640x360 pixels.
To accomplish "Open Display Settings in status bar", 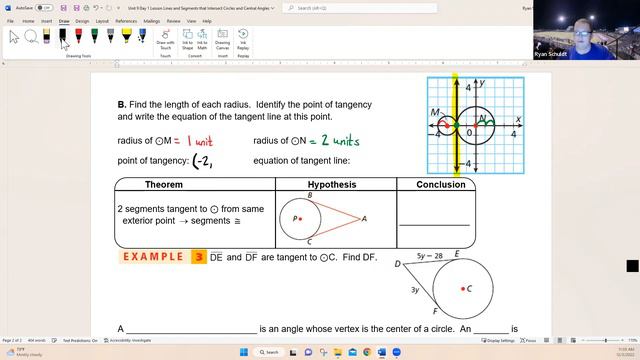I will [498, 340].
